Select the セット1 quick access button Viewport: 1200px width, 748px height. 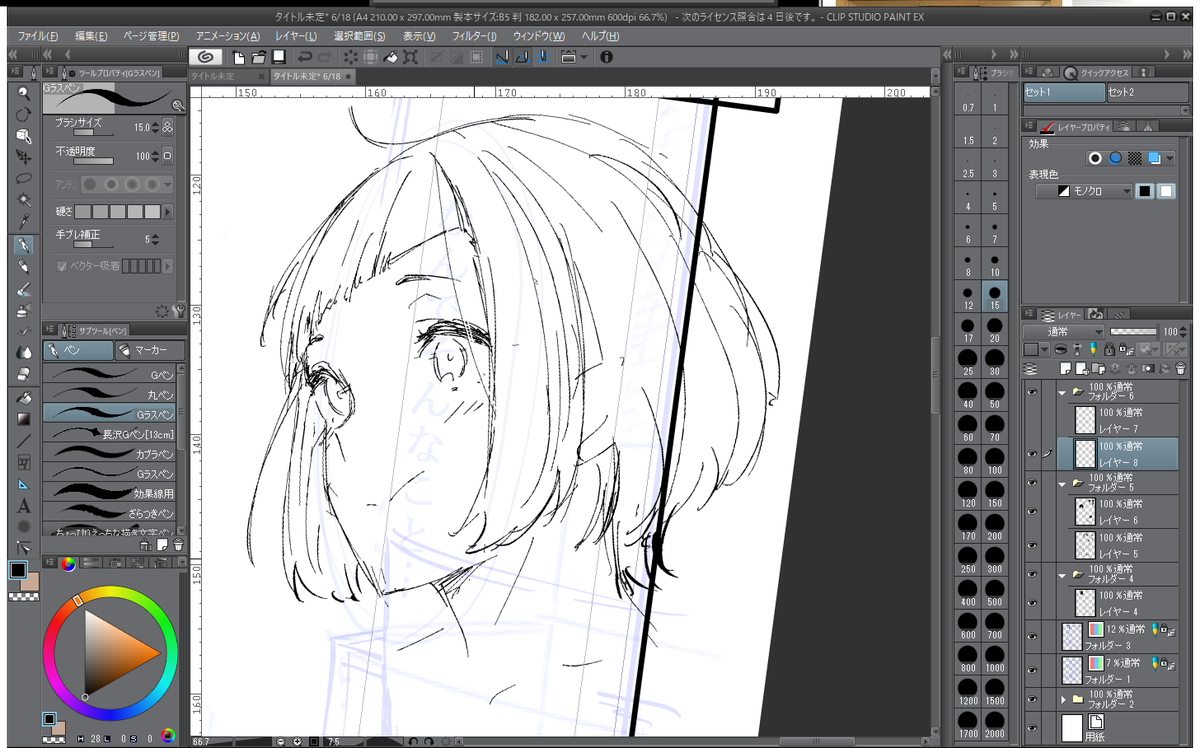coord(1063,92)
